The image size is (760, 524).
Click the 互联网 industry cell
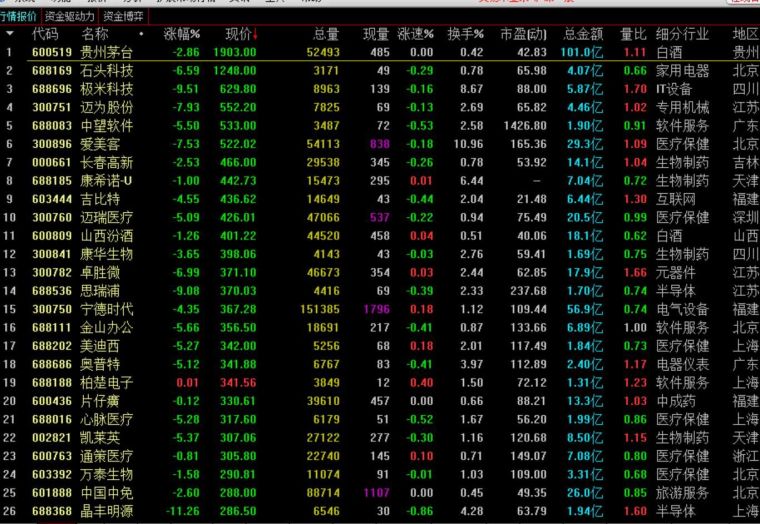click(676, 199)
